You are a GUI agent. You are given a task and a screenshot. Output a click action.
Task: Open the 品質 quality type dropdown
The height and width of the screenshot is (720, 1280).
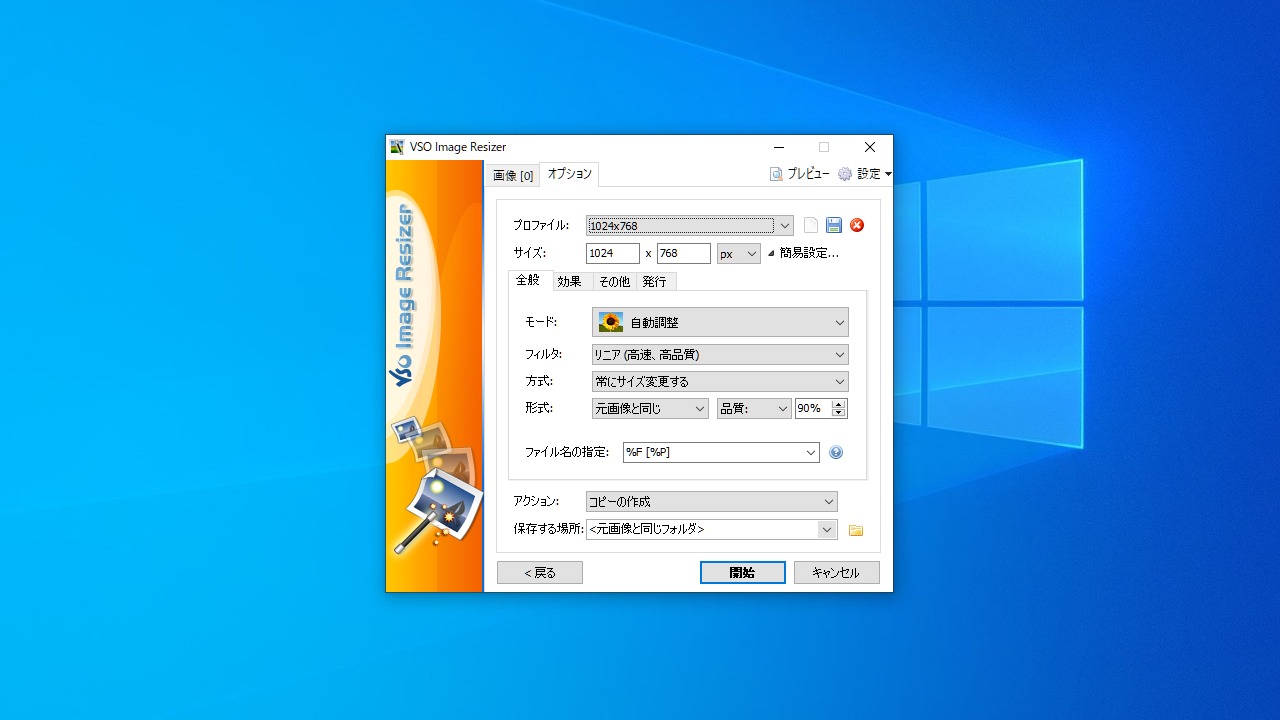754,408
